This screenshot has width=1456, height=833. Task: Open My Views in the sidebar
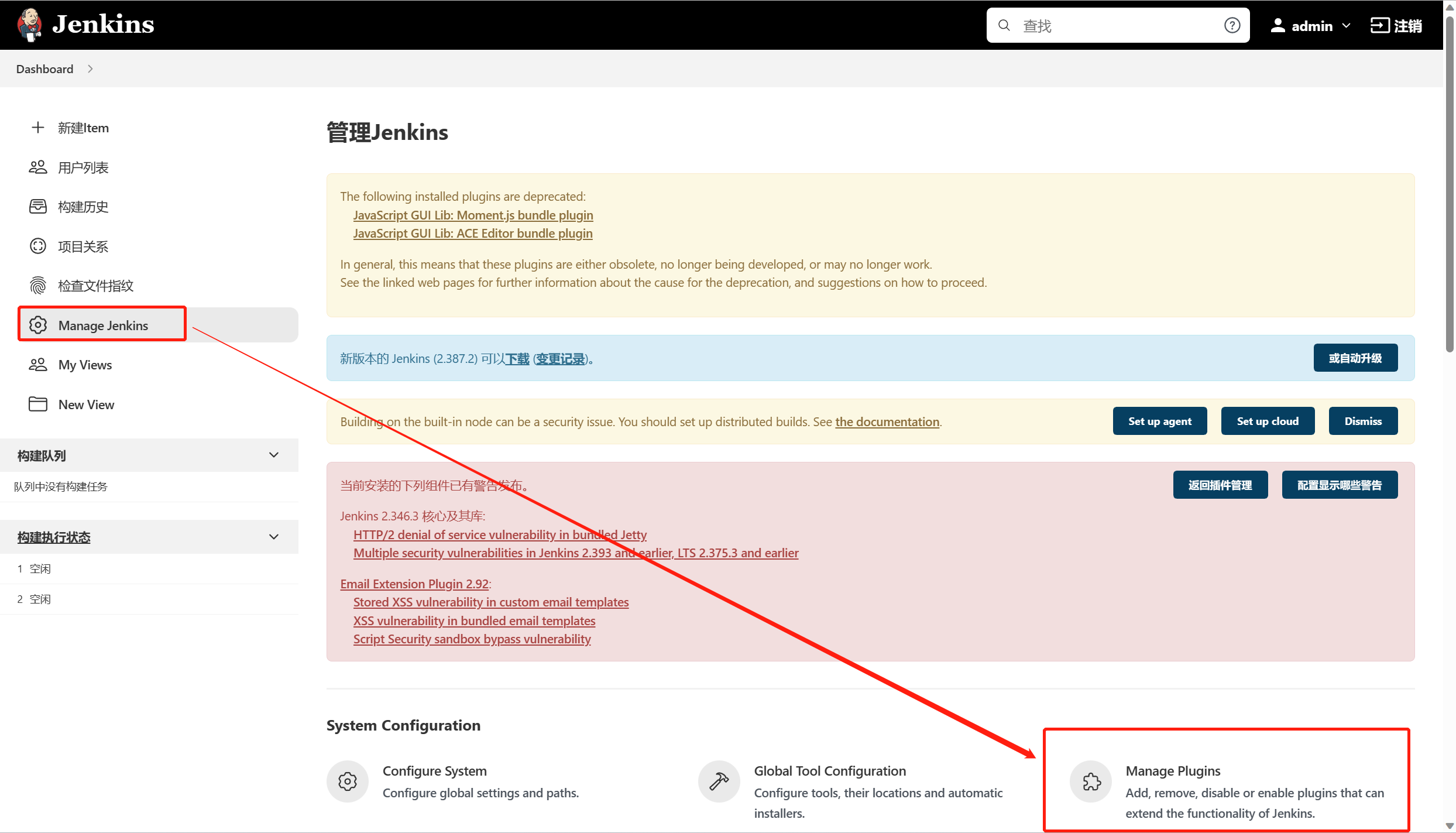85,365
